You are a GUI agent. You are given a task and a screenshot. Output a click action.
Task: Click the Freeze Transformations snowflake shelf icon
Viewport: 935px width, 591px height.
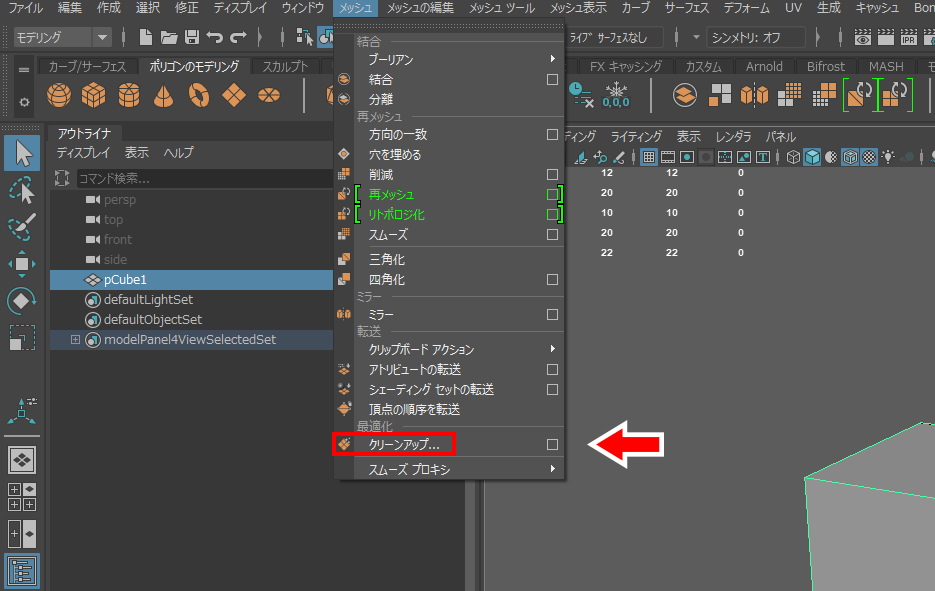(615, 95)
